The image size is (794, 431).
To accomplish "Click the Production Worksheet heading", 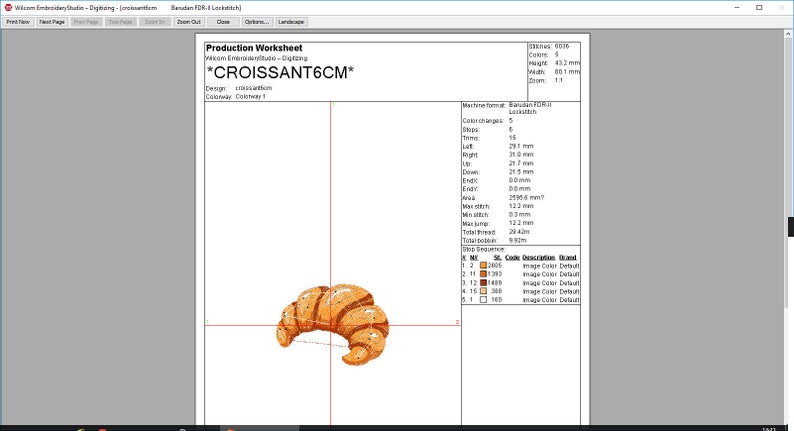I will pos(254,48).
